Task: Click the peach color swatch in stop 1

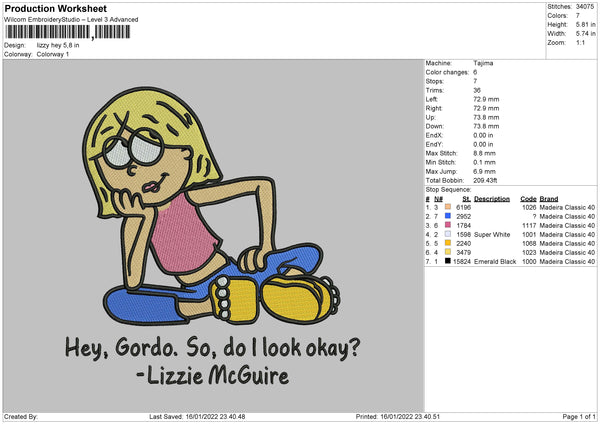Action: pos(448,207)
